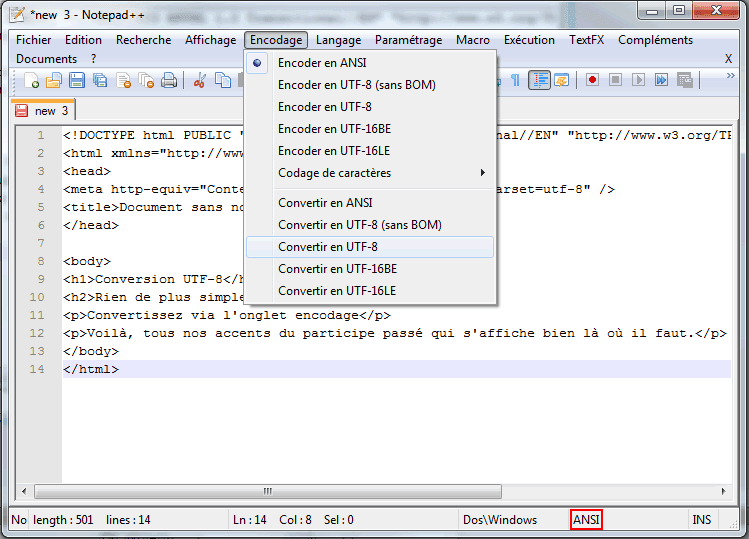Viewport: 749px width, 539px height.
Task: Click the Copy toolbar icon
Action: [x=223, y=80]
